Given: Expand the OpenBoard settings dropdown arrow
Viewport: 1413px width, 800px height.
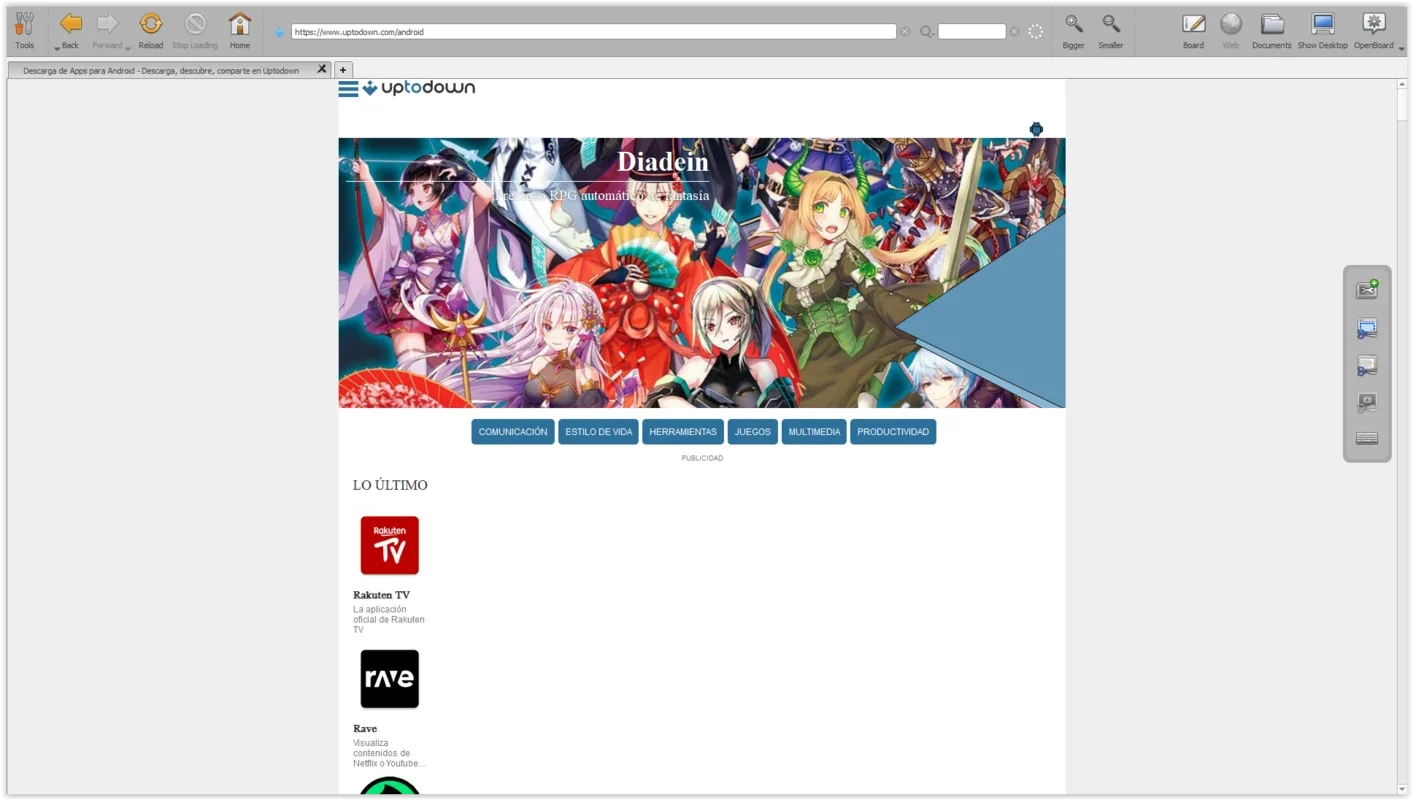Looking at the screenshot, I should click(1402, 47).
